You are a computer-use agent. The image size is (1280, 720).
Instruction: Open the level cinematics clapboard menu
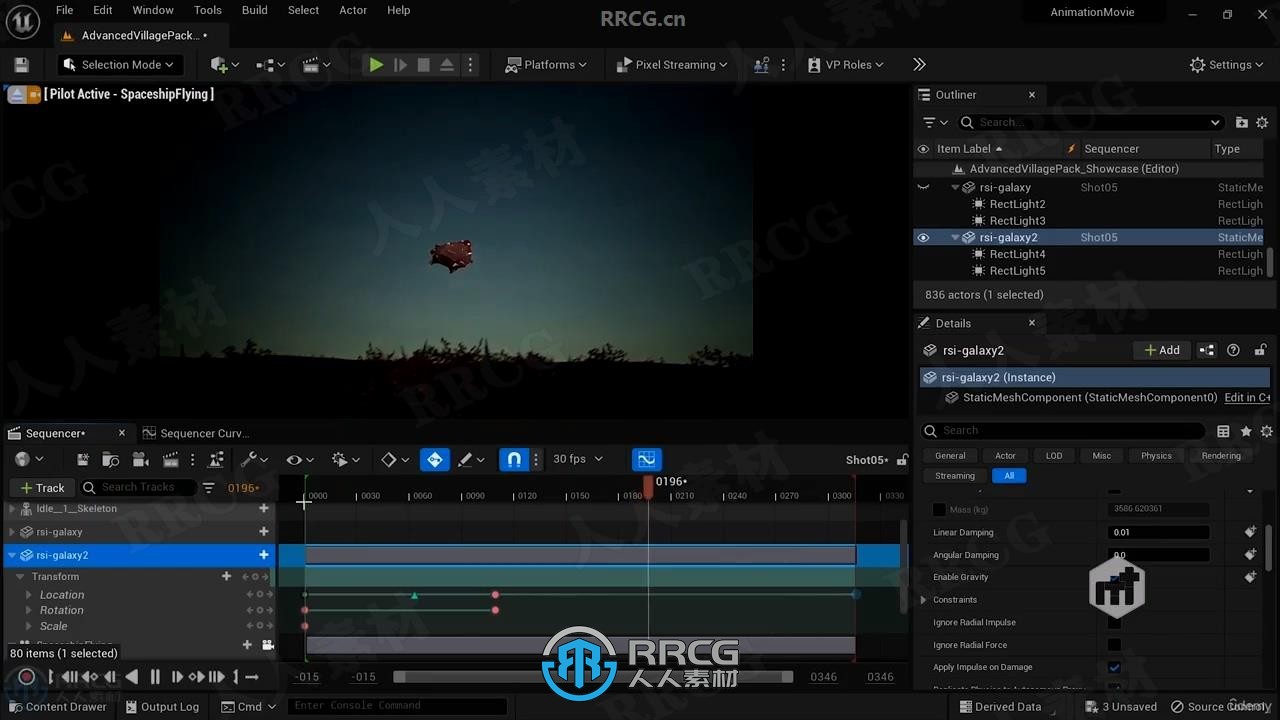(316, 65)
